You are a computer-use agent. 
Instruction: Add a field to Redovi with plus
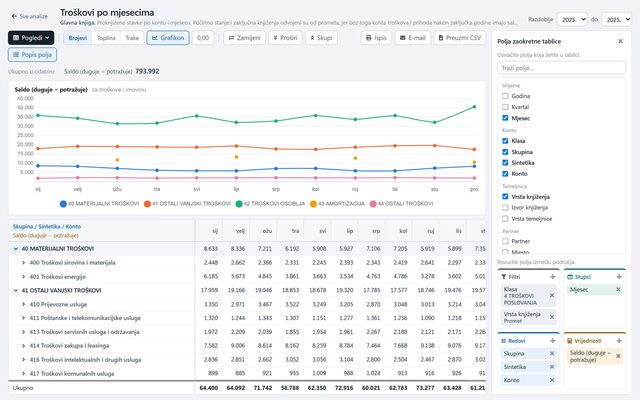(x=553, y=340)
